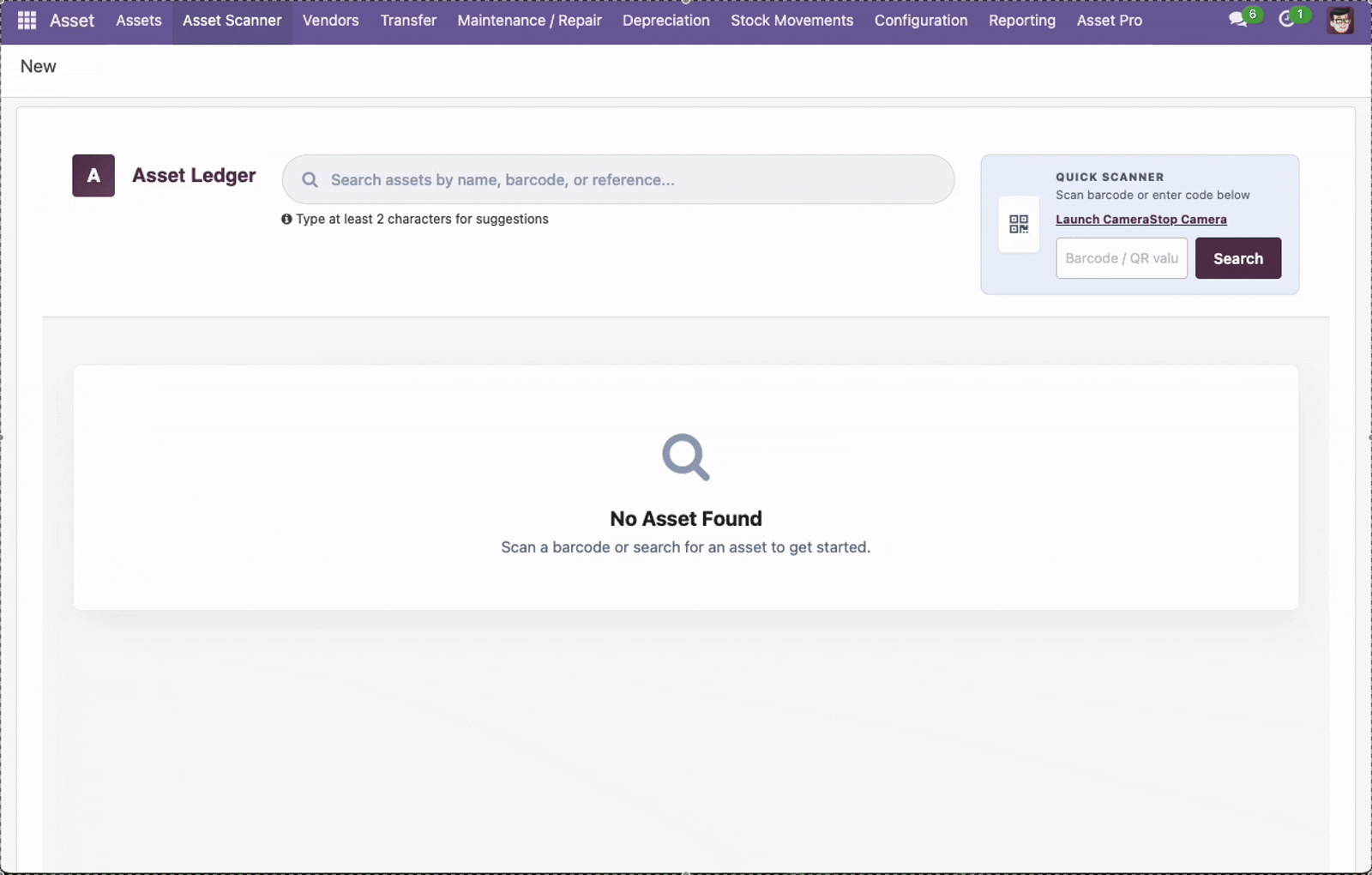1372x875 pixels.
Task: Click the Asset Ledger 'A' logo tile
Action: coord(93,176)
